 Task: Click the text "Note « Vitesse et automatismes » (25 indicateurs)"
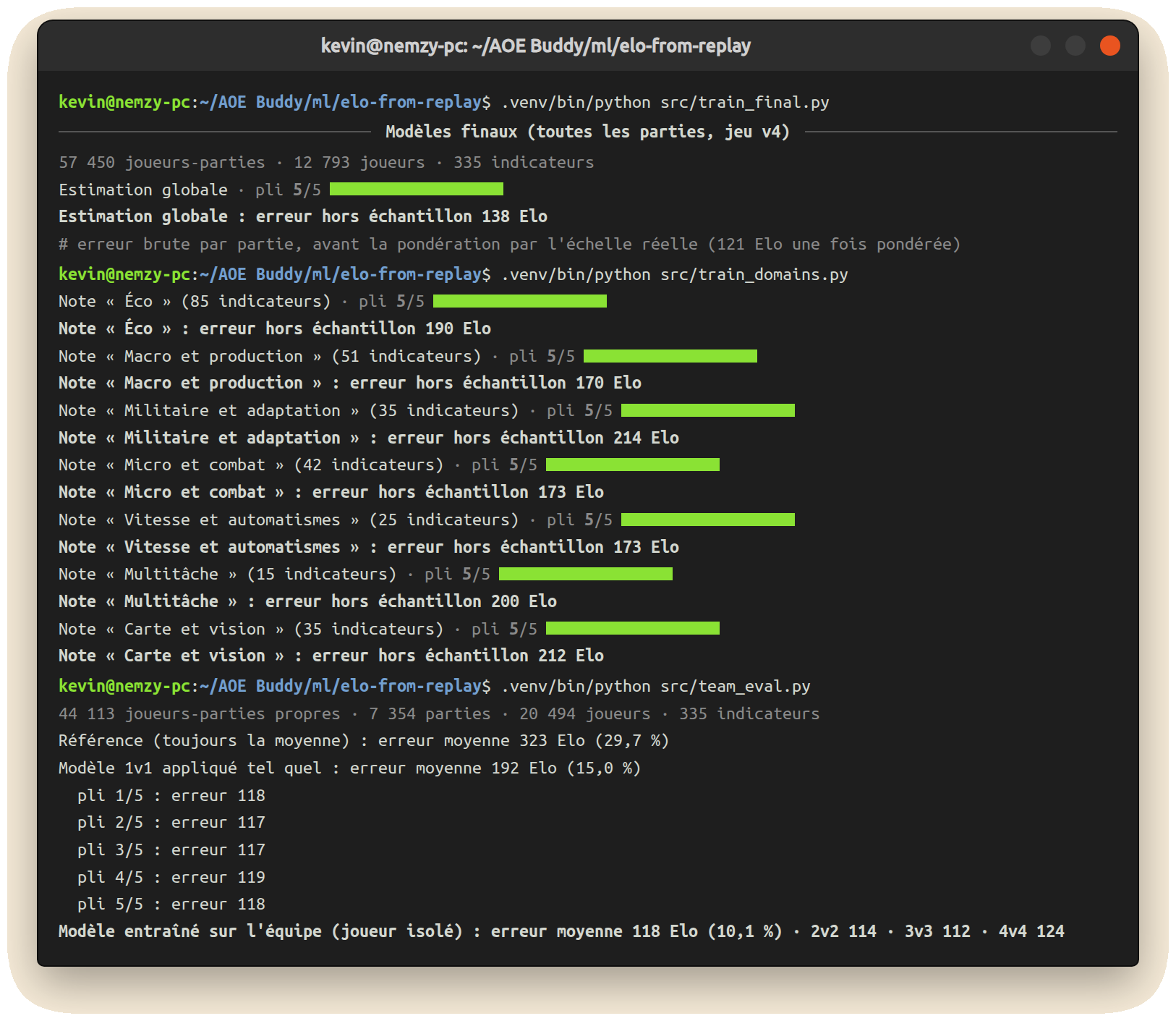[289, 520]
